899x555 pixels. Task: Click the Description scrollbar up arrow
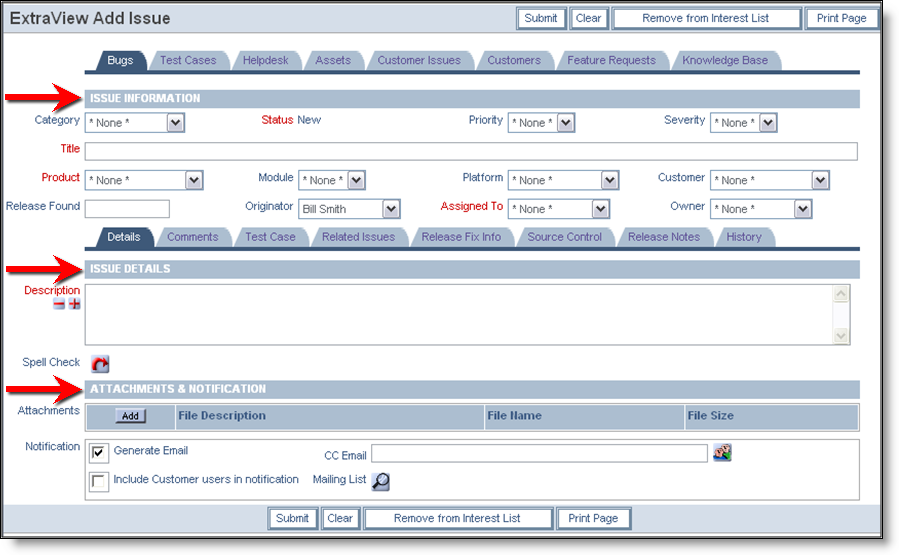[841, 294]
